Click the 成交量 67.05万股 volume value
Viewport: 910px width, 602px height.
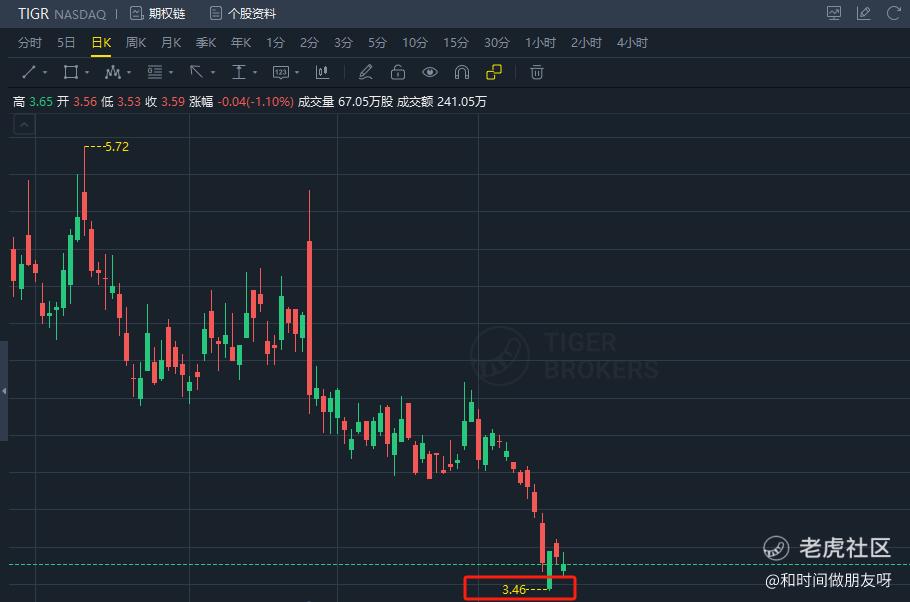tap(345, 102)
